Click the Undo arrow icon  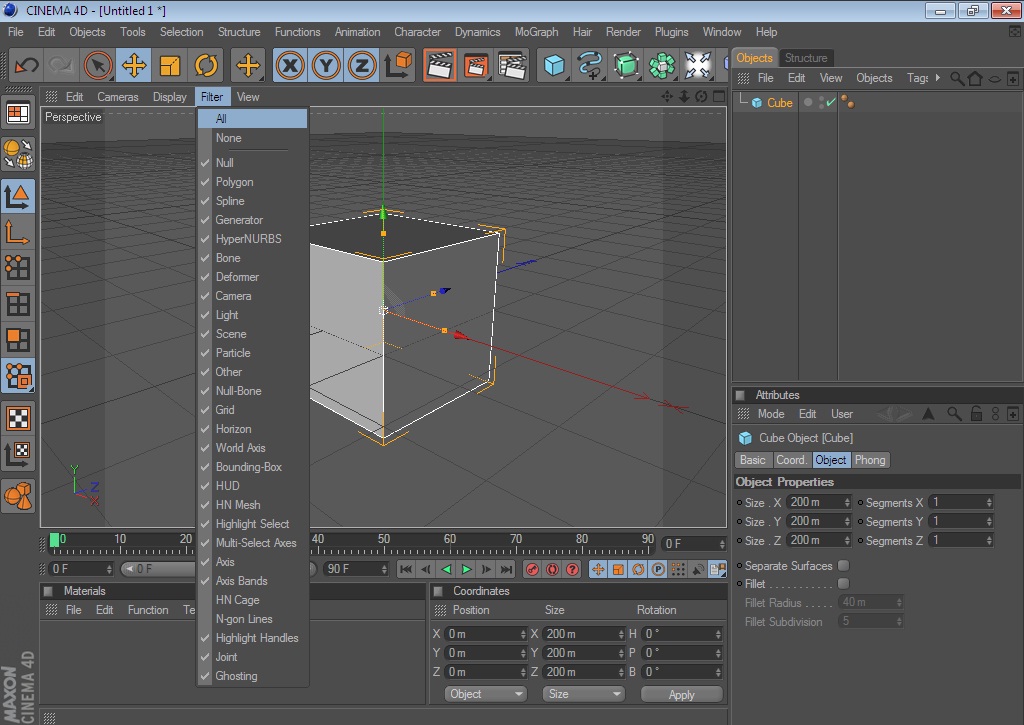click(27, 65)
